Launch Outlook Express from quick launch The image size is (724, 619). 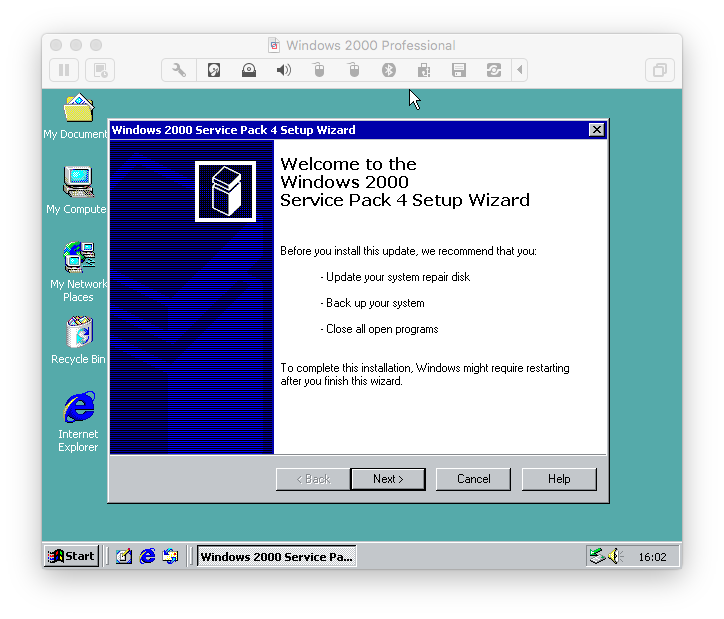(x=170, y=556)
